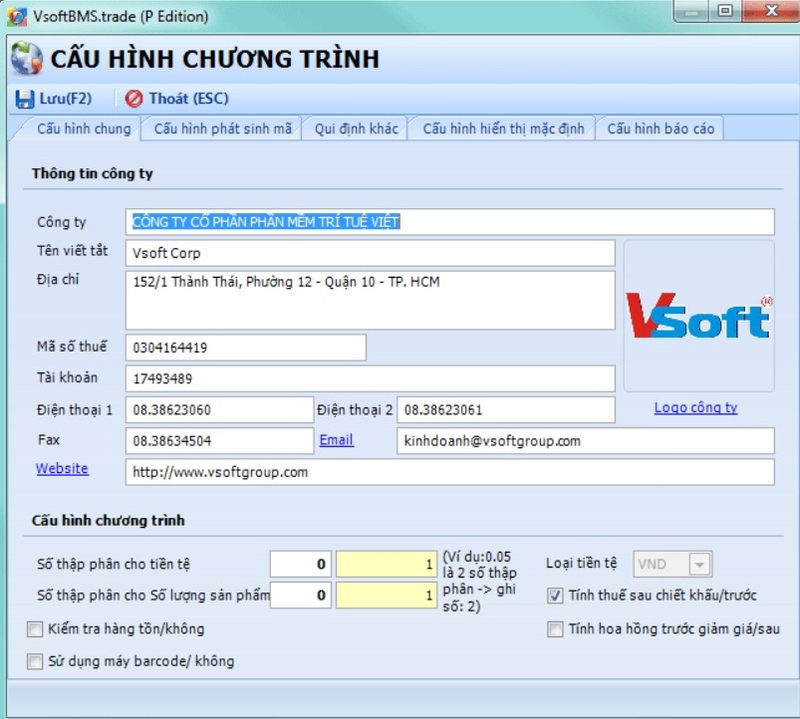Image resolution: width=800 pixels, height=719 pixels.
Task: Click the Thoát (ESC) button label
Action: click(189, 98)
